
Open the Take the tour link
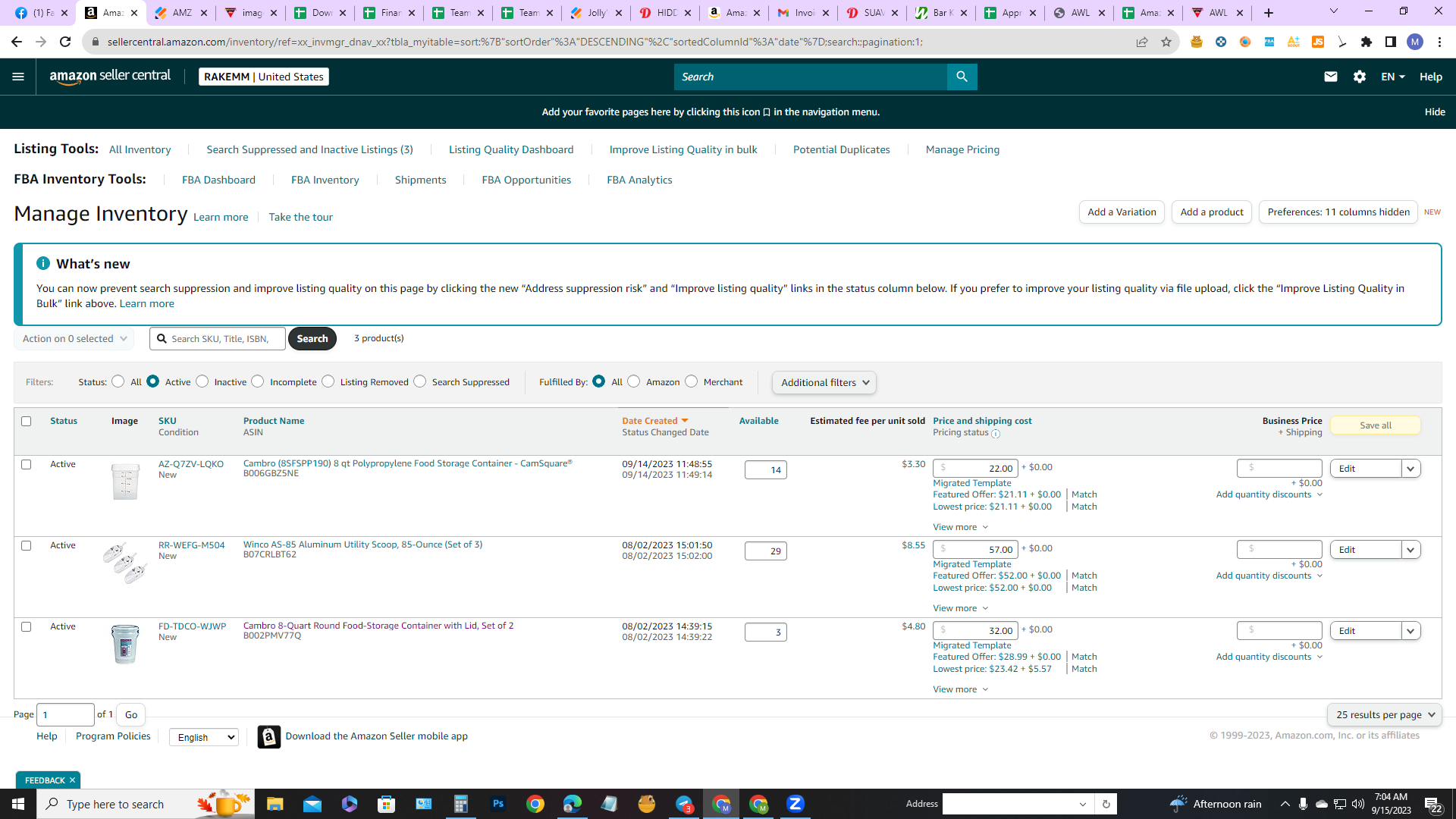click(301, 217)
